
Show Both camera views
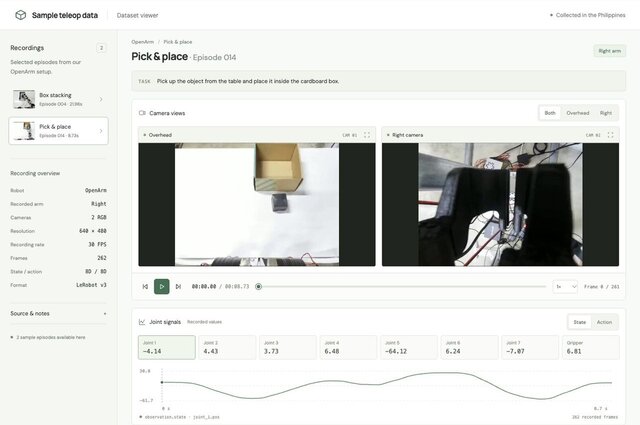coord(550,113)
